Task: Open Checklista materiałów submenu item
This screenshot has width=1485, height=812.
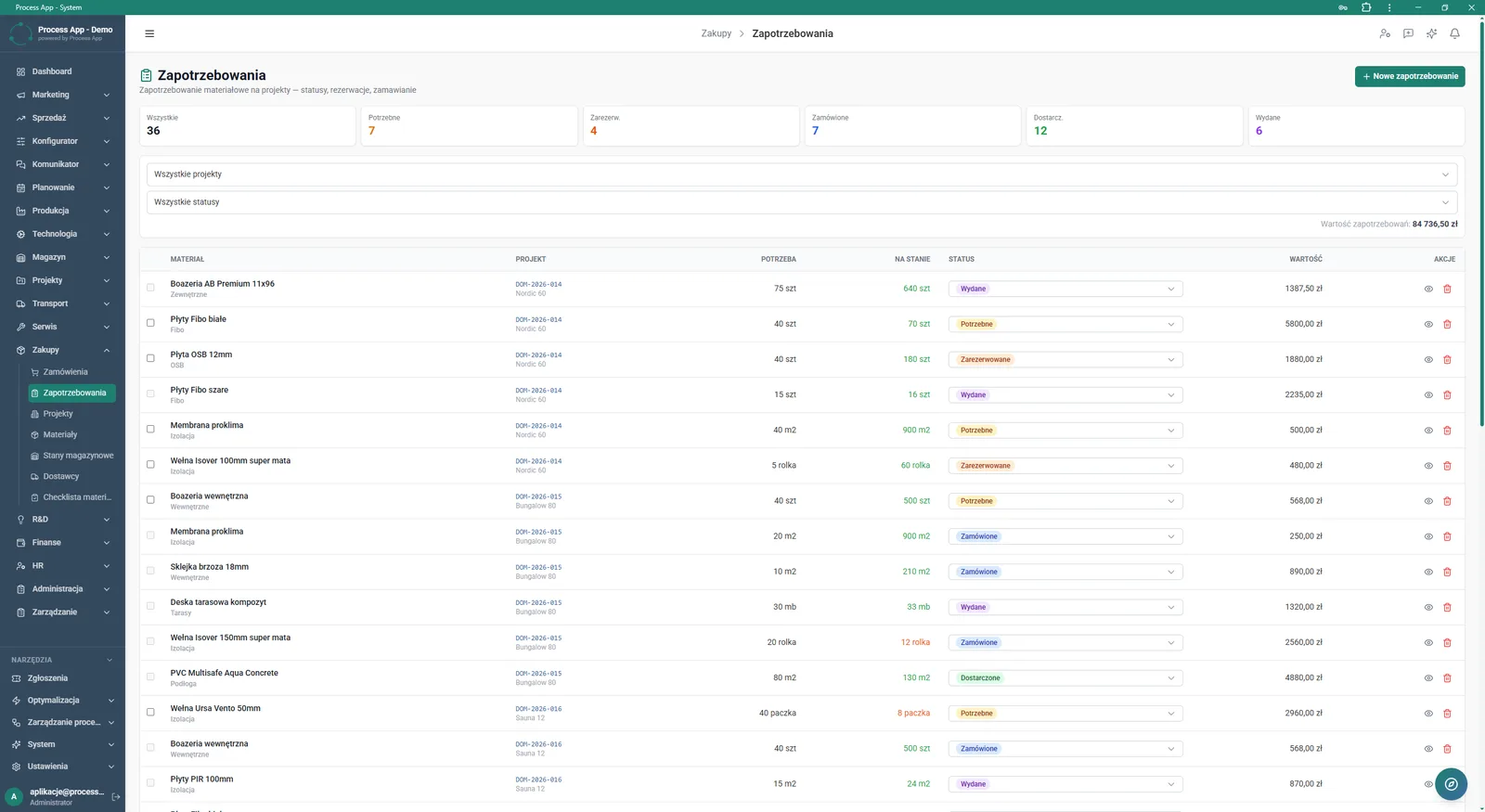Action: [71, 497]
